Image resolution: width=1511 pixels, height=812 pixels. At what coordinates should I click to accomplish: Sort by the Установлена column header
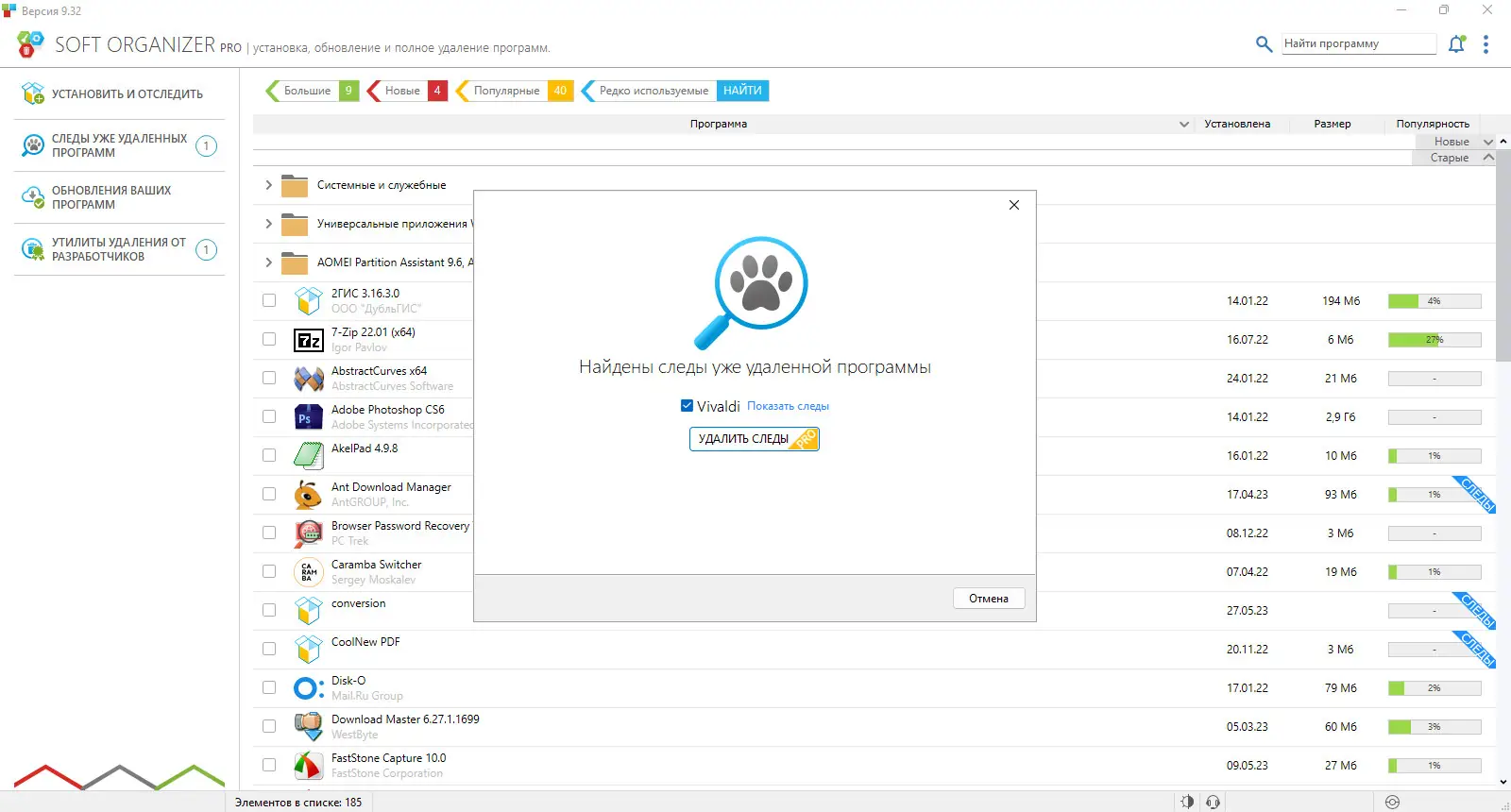[1237, 125]
